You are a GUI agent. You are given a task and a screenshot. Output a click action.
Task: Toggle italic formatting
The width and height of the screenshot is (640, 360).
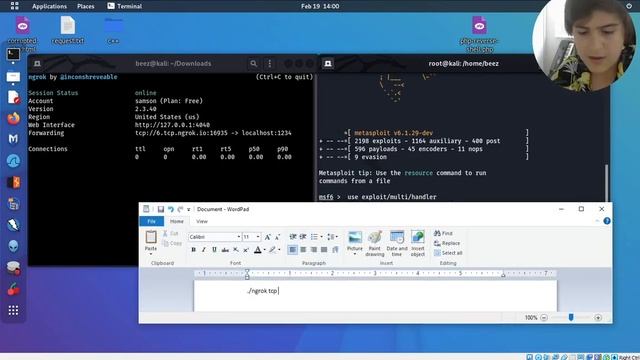pos(204,249)
